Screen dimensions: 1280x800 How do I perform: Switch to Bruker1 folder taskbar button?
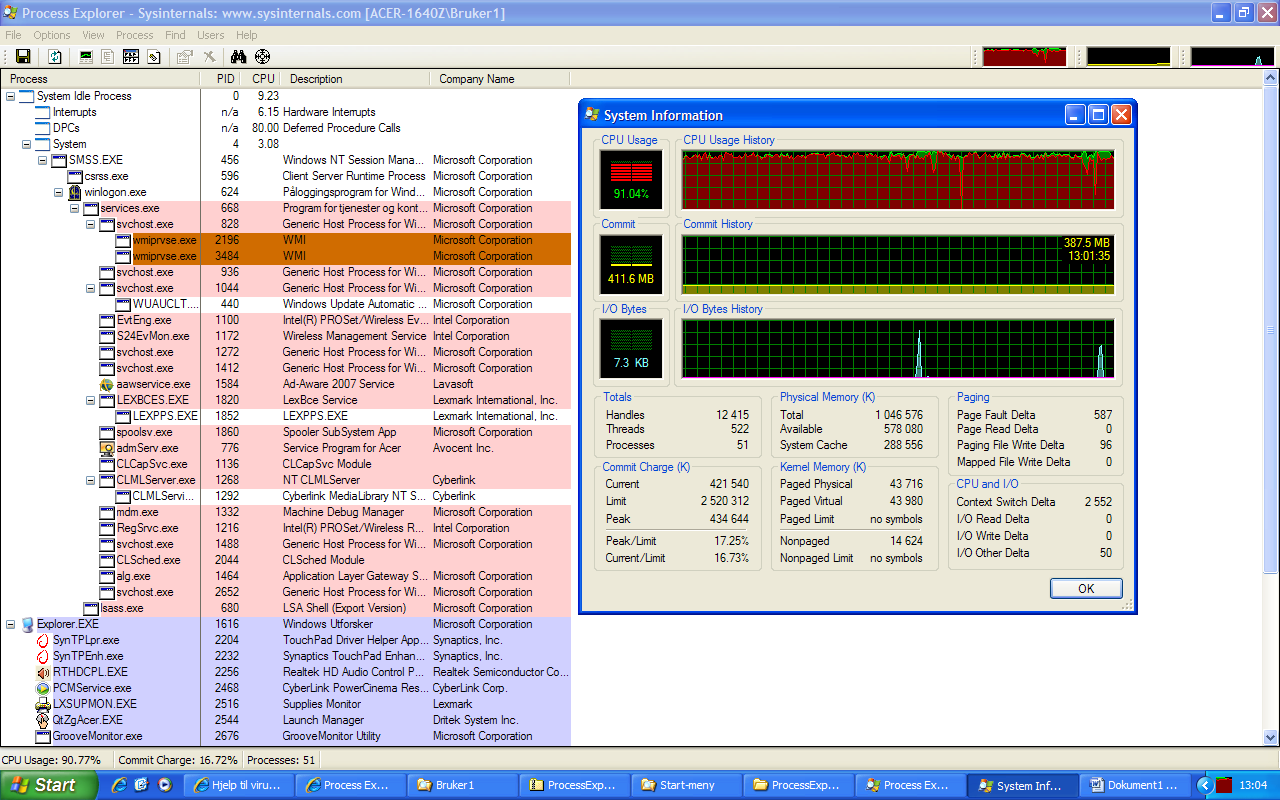(x=462, y=785)
